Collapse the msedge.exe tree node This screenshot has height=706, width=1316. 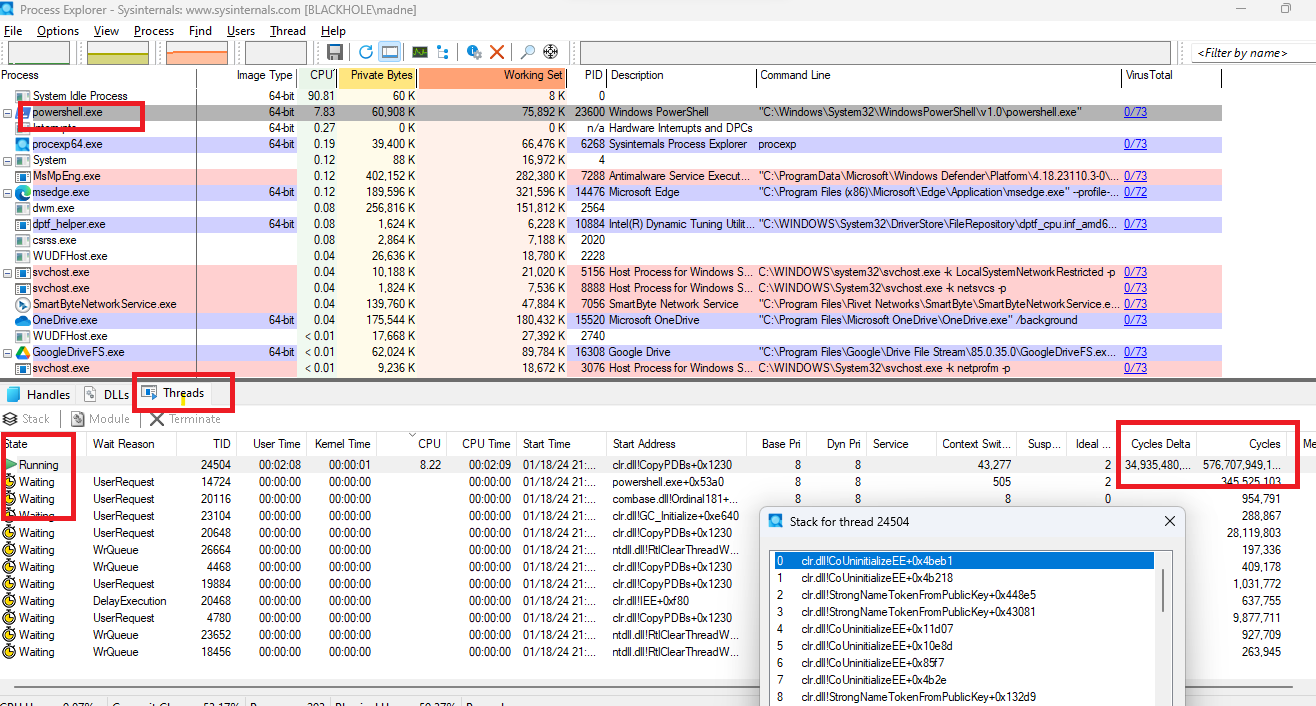[8, 192]
